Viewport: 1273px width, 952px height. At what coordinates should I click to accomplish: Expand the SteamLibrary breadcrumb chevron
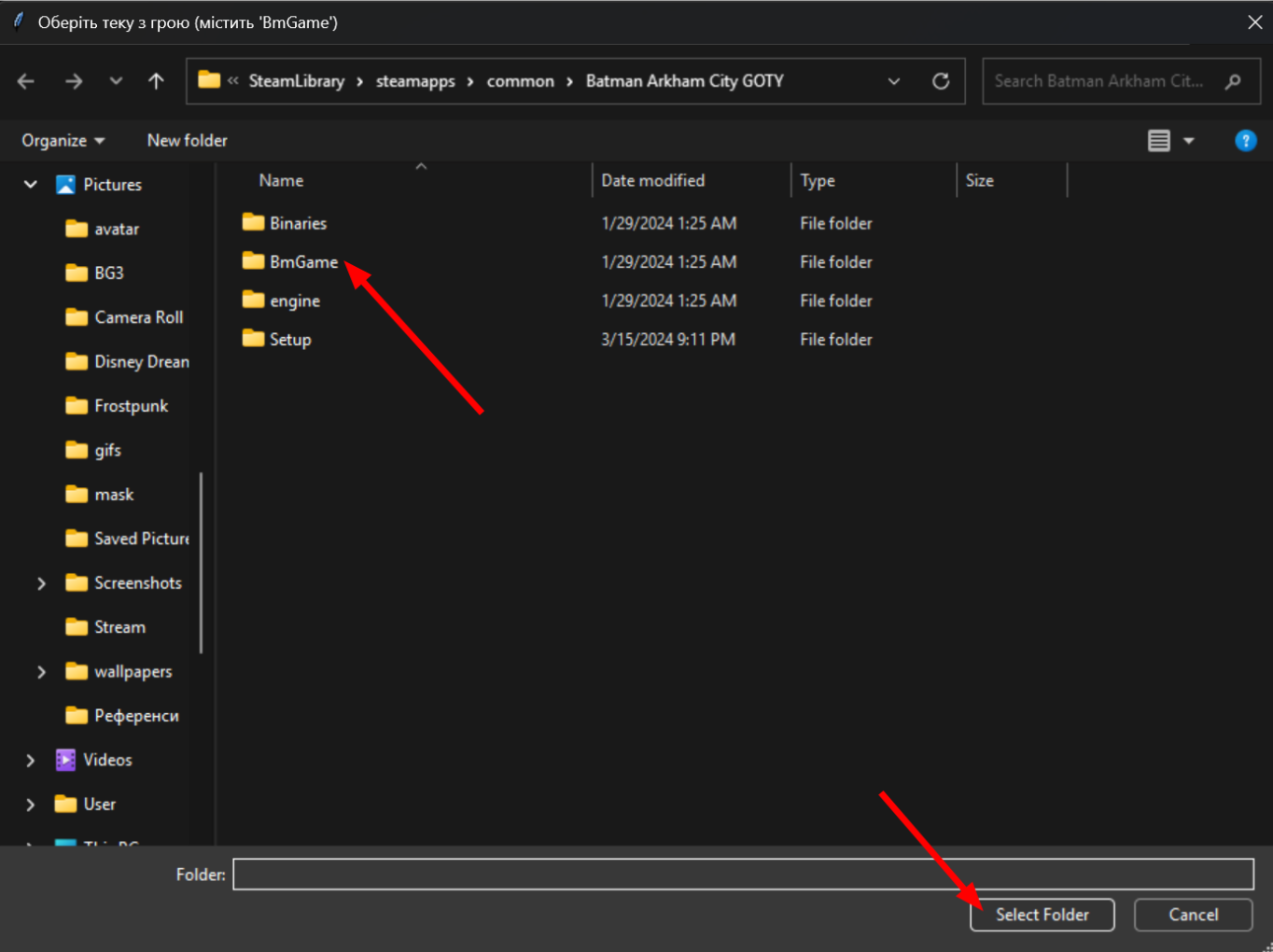360,81
